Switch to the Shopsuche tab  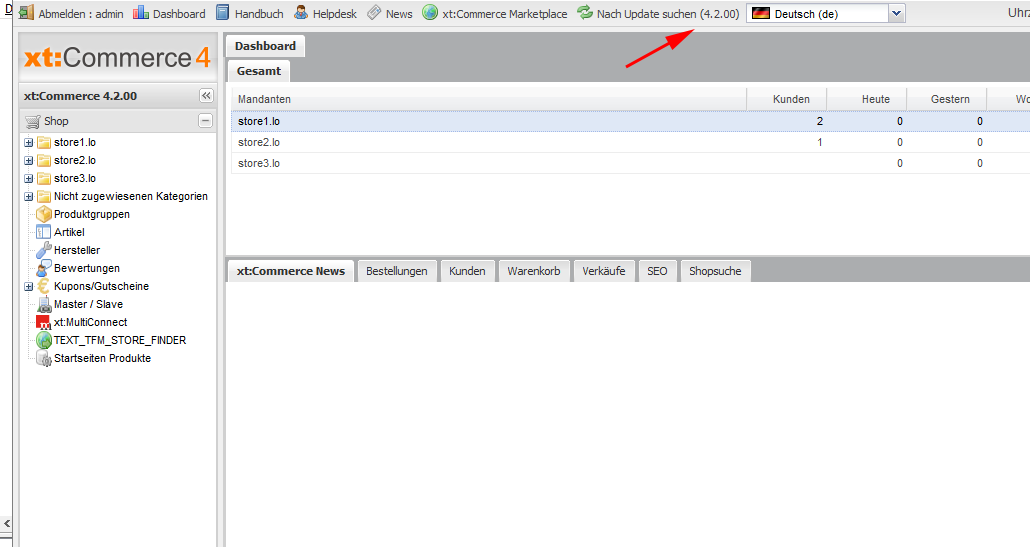coord(715,271)
